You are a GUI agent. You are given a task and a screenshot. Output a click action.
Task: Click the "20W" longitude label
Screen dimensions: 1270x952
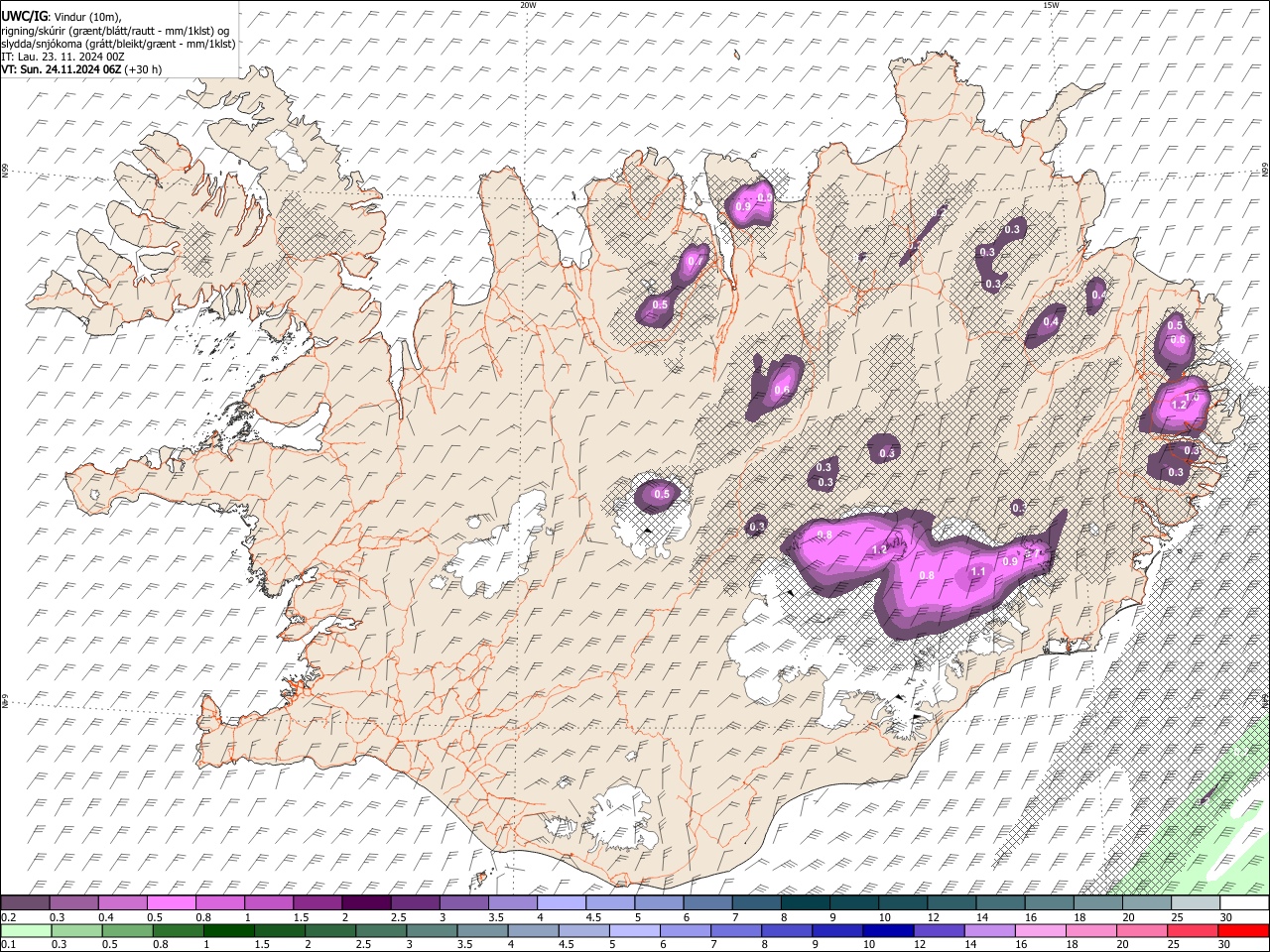[528, 5]
